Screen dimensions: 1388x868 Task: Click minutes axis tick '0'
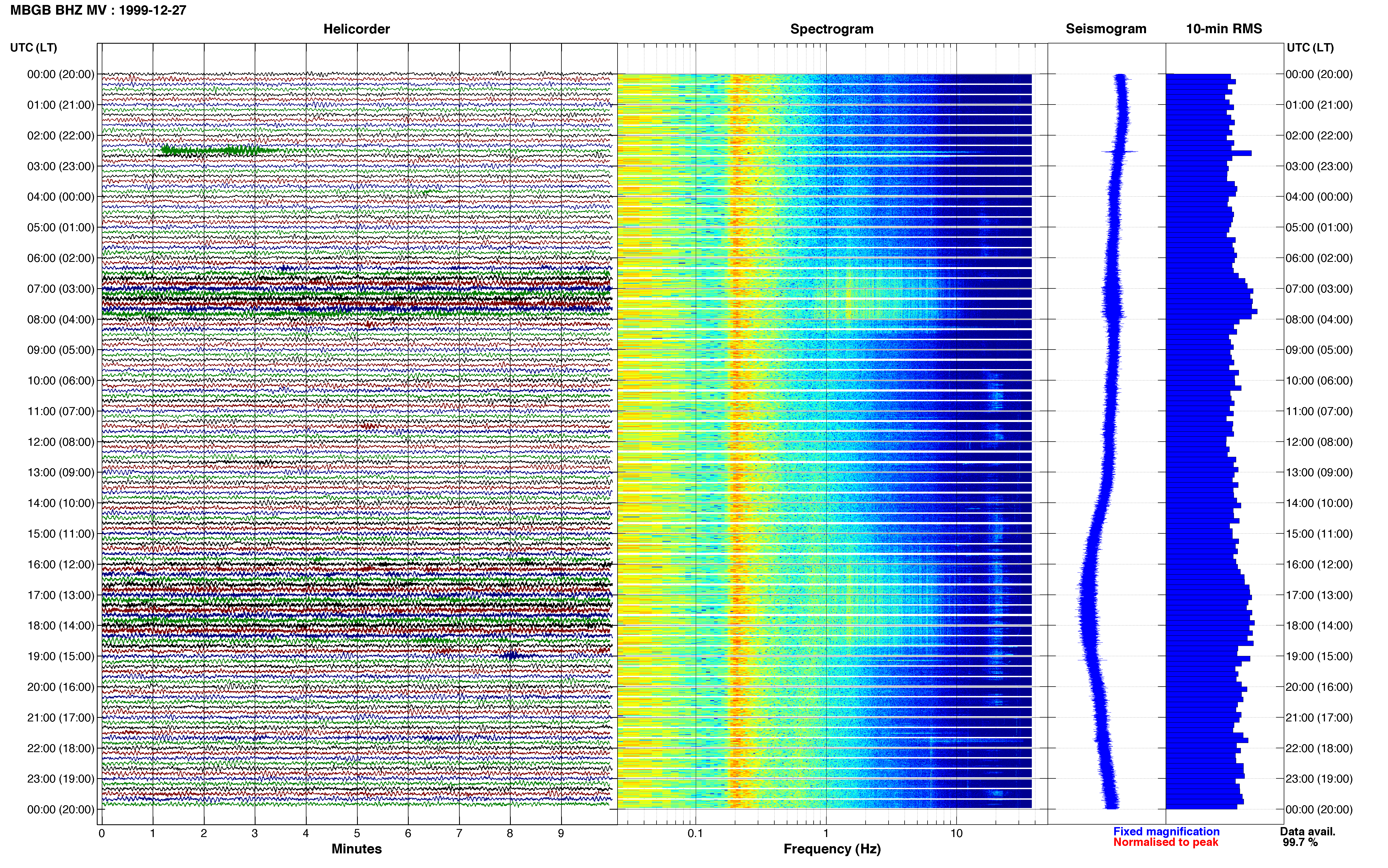click(101, 833)
